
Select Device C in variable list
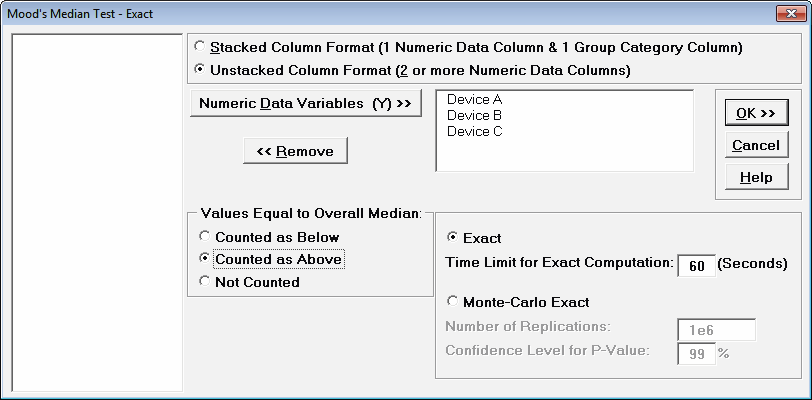[474, 131]
